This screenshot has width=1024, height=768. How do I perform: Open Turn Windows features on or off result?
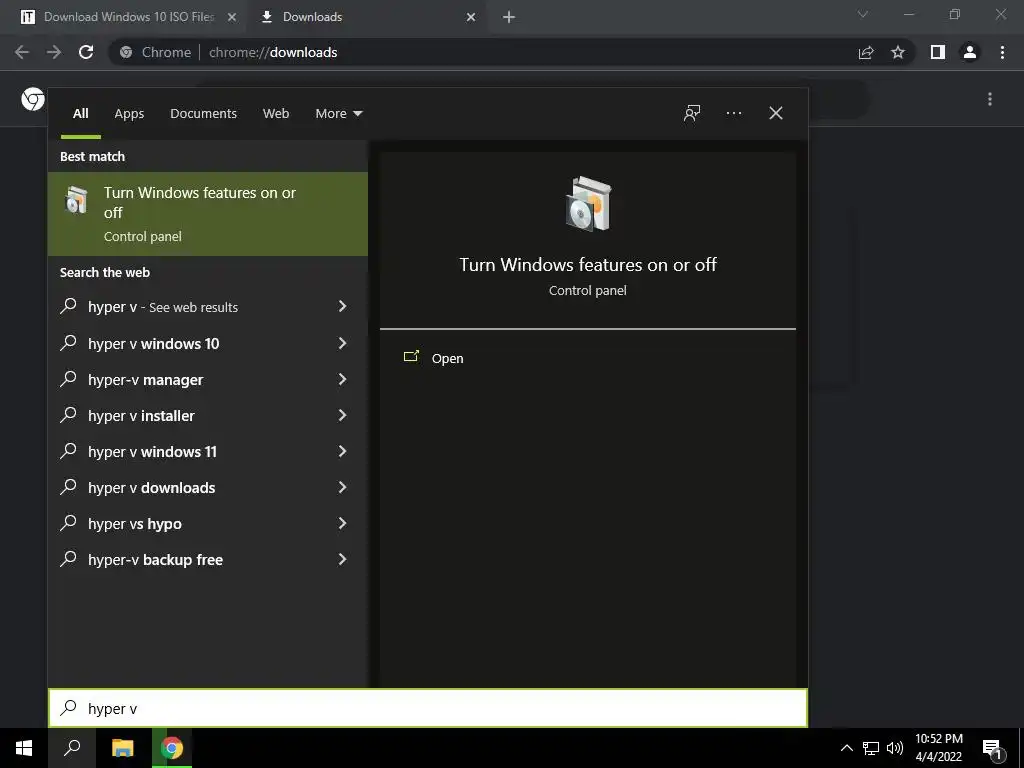pyautogui.click(x=208, y=214)
